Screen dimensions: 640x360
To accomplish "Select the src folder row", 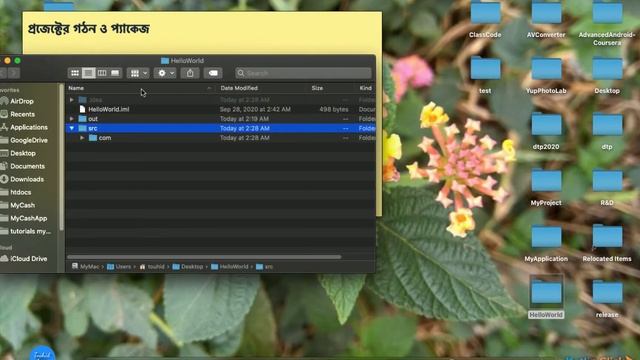I will click(220, 128).
